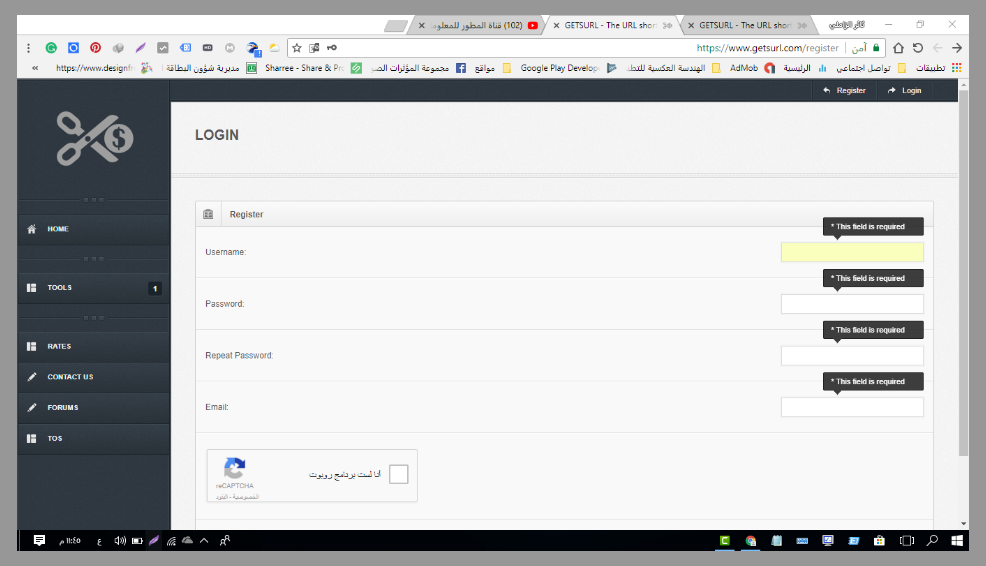Open the Windows Start menu
Viewport: 986px width, 566px height.
click(957, 541)
